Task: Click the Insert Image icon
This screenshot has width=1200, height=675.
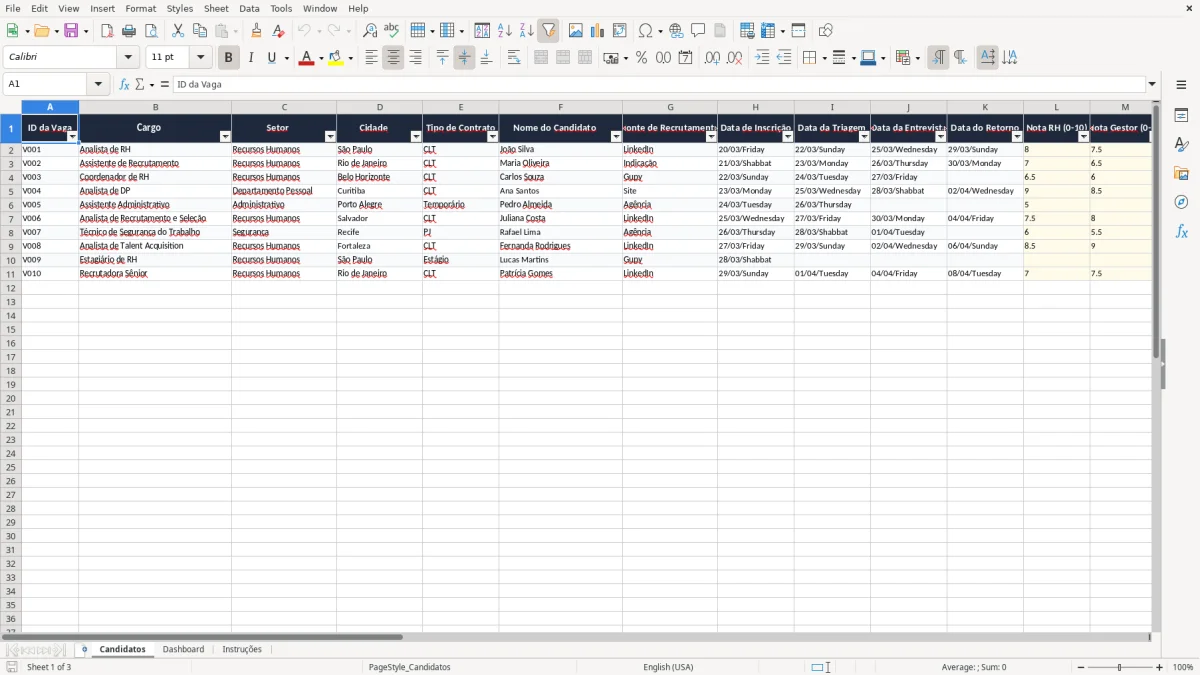Action: (576, 31)
